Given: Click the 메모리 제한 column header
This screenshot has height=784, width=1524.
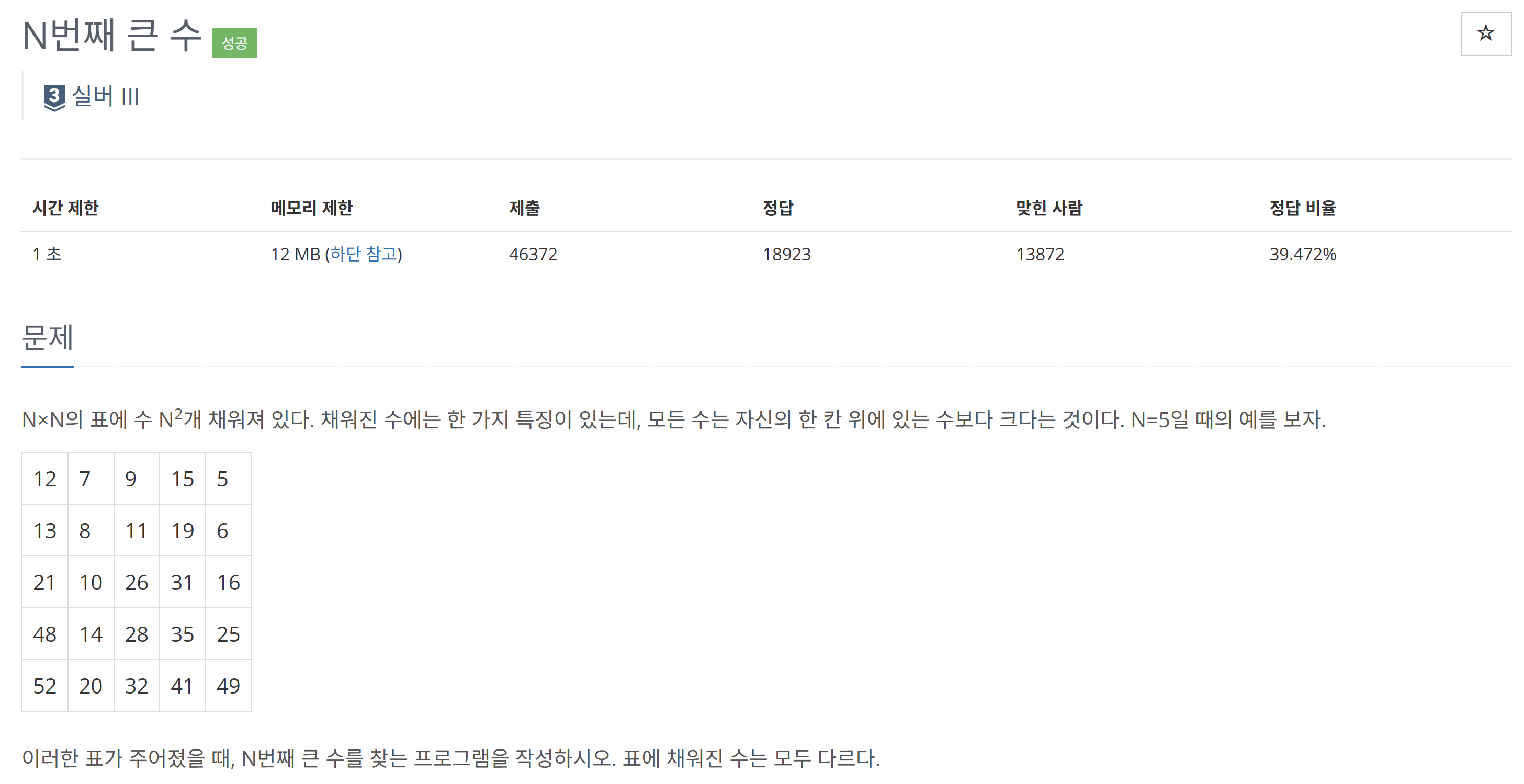Looking at the screenshot, I should tap(311, 208).
